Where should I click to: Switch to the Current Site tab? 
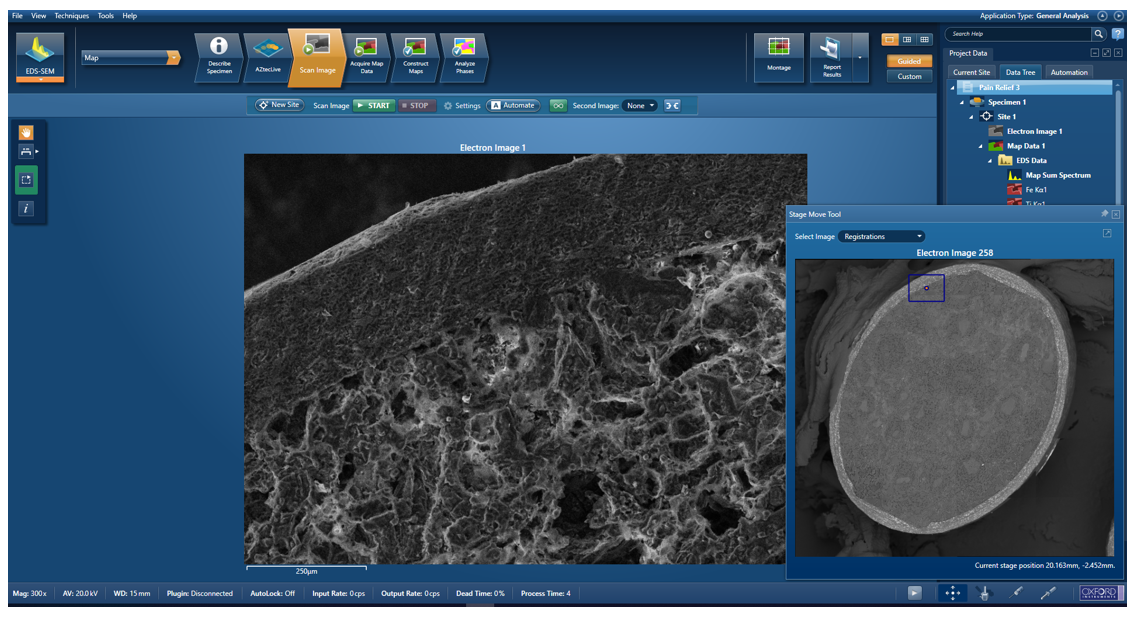point(971,72)
